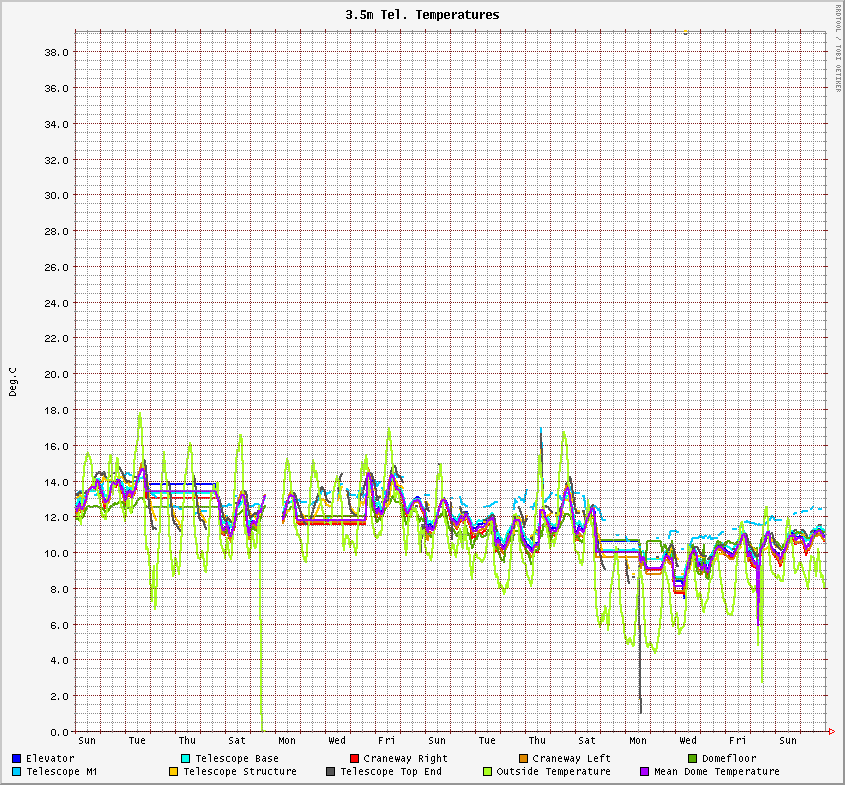Click the 'Outside Temperature' legend text

(x=554, y=772)
